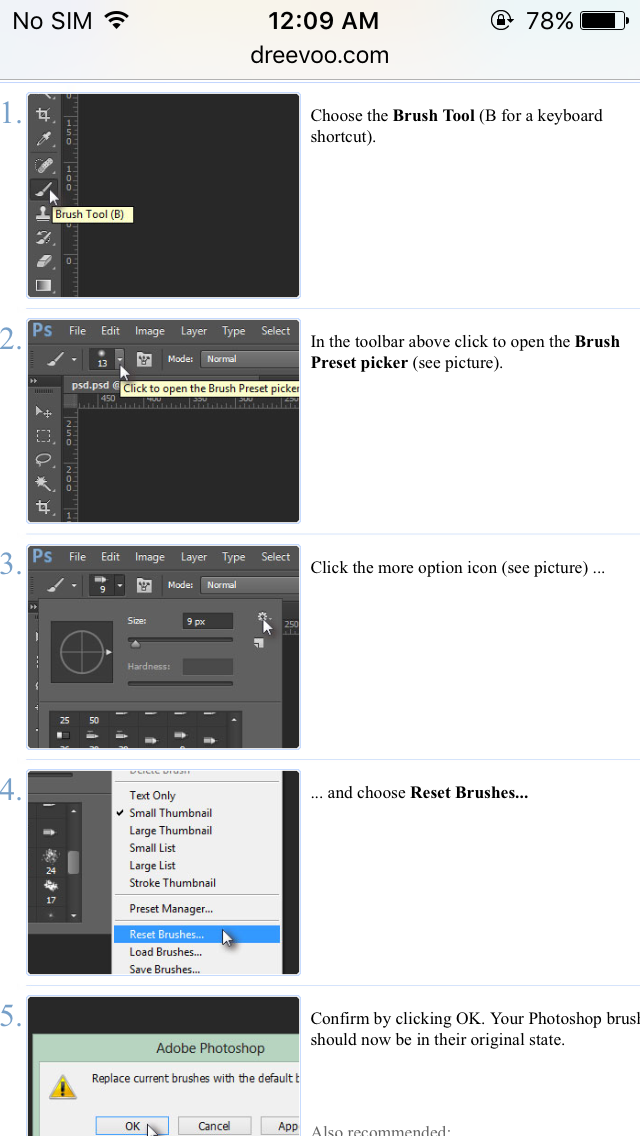The image size is (640, 1136).
Task: Toggle the brush panel icon in step 2
Action: coord(144,359)
